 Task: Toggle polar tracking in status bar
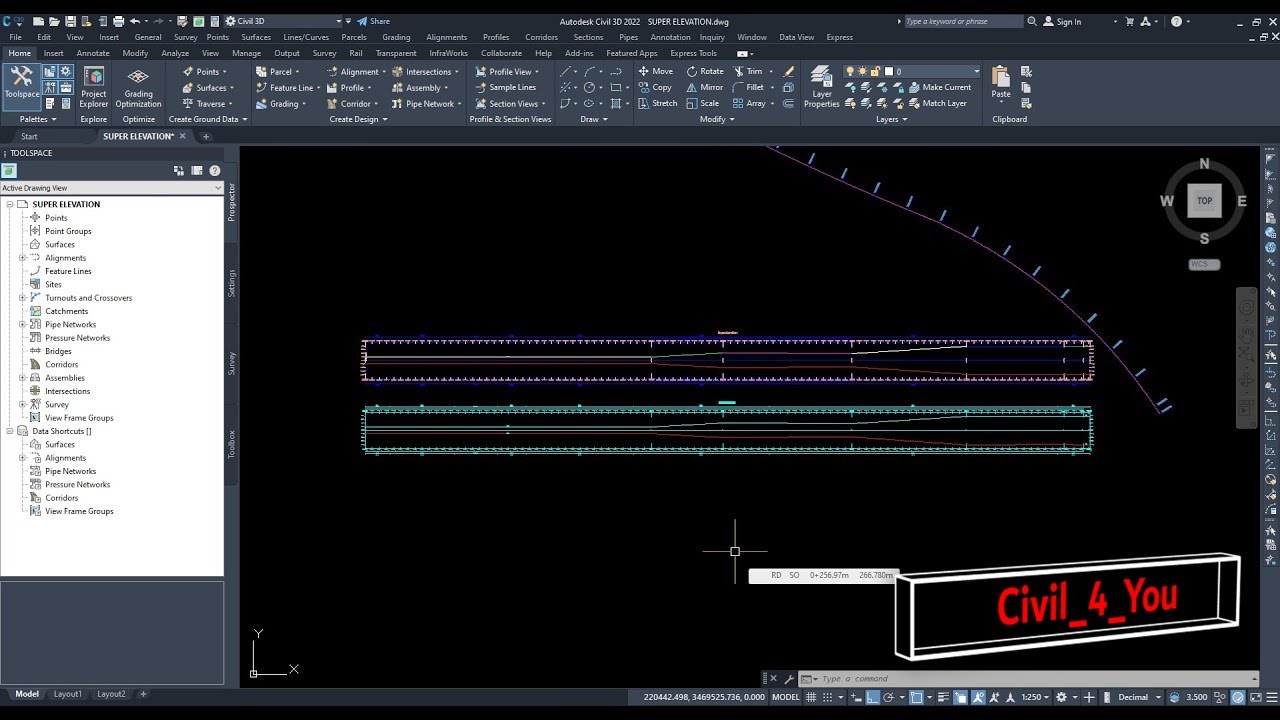(x=890, y=697)
